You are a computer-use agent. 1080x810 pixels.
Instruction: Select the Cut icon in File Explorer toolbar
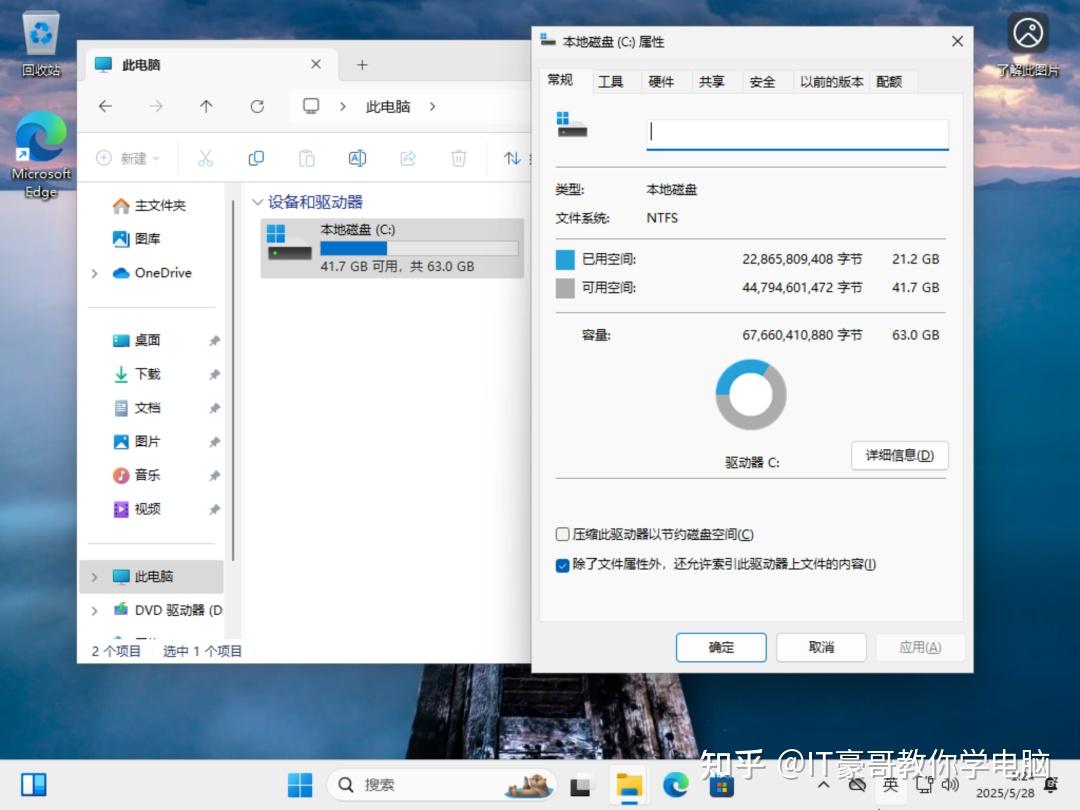[x=206, y=158]
